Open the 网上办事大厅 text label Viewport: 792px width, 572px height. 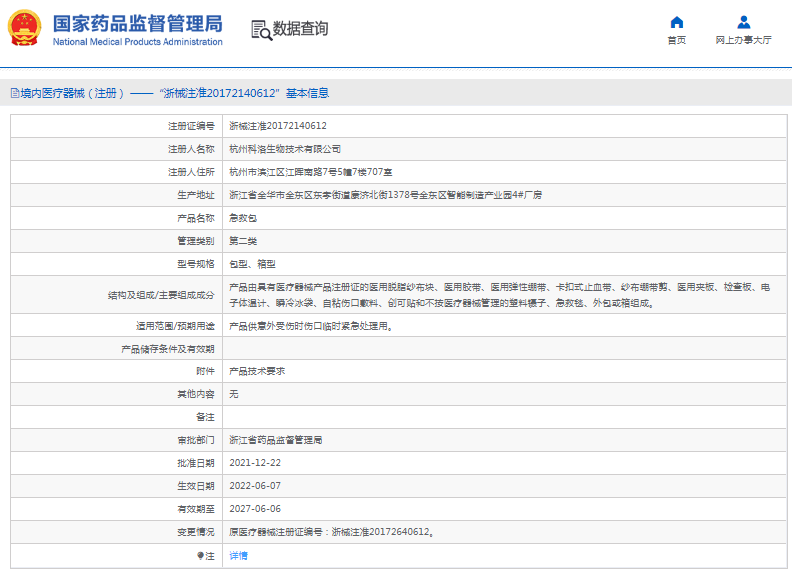[x=743, y=41]
